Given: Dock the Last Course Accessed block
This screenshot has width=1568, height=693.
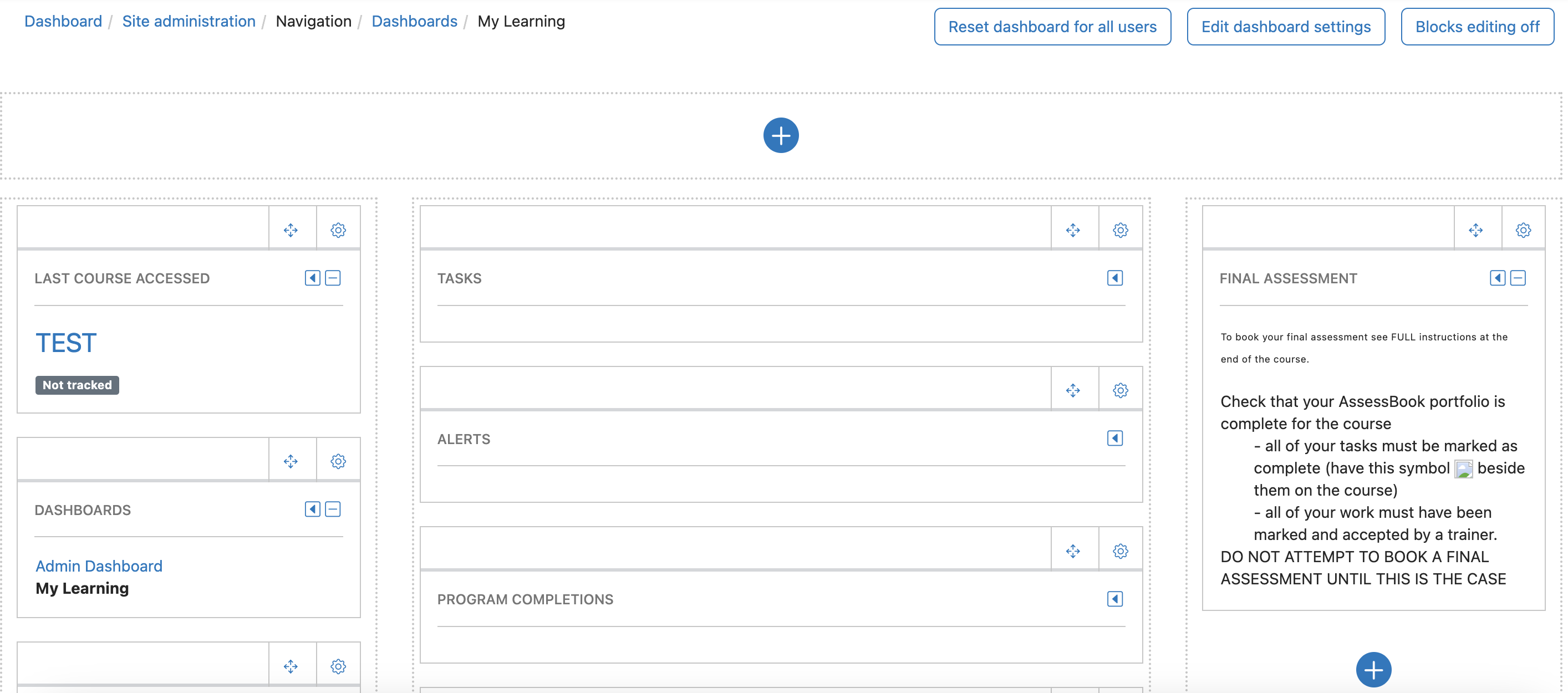Looking at the screenshot, I should (313, 278).
